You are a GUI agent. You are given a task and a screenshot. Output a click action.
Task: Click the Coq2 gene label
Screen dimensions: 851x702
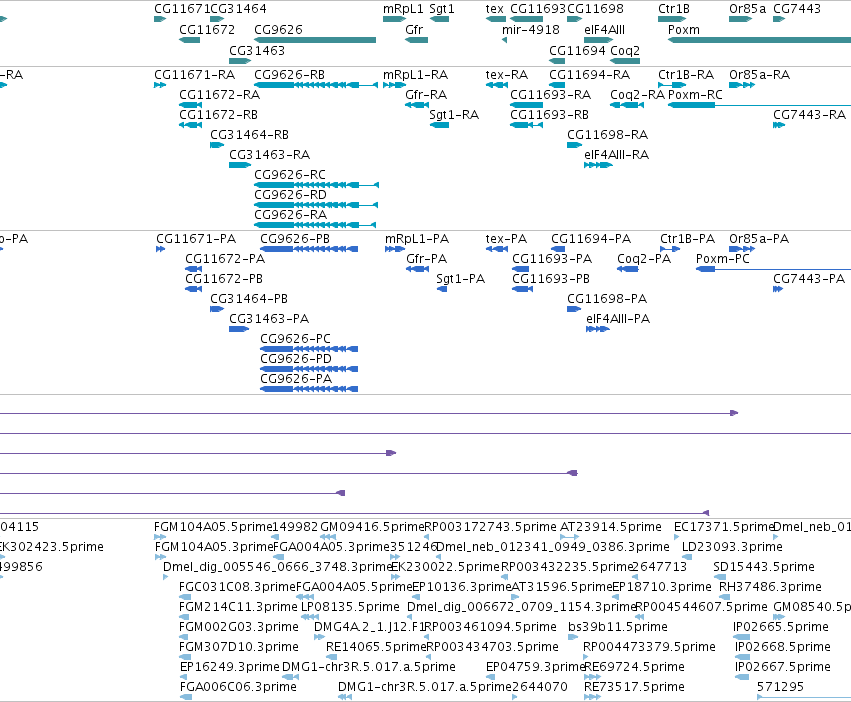(x=625, y=50)
